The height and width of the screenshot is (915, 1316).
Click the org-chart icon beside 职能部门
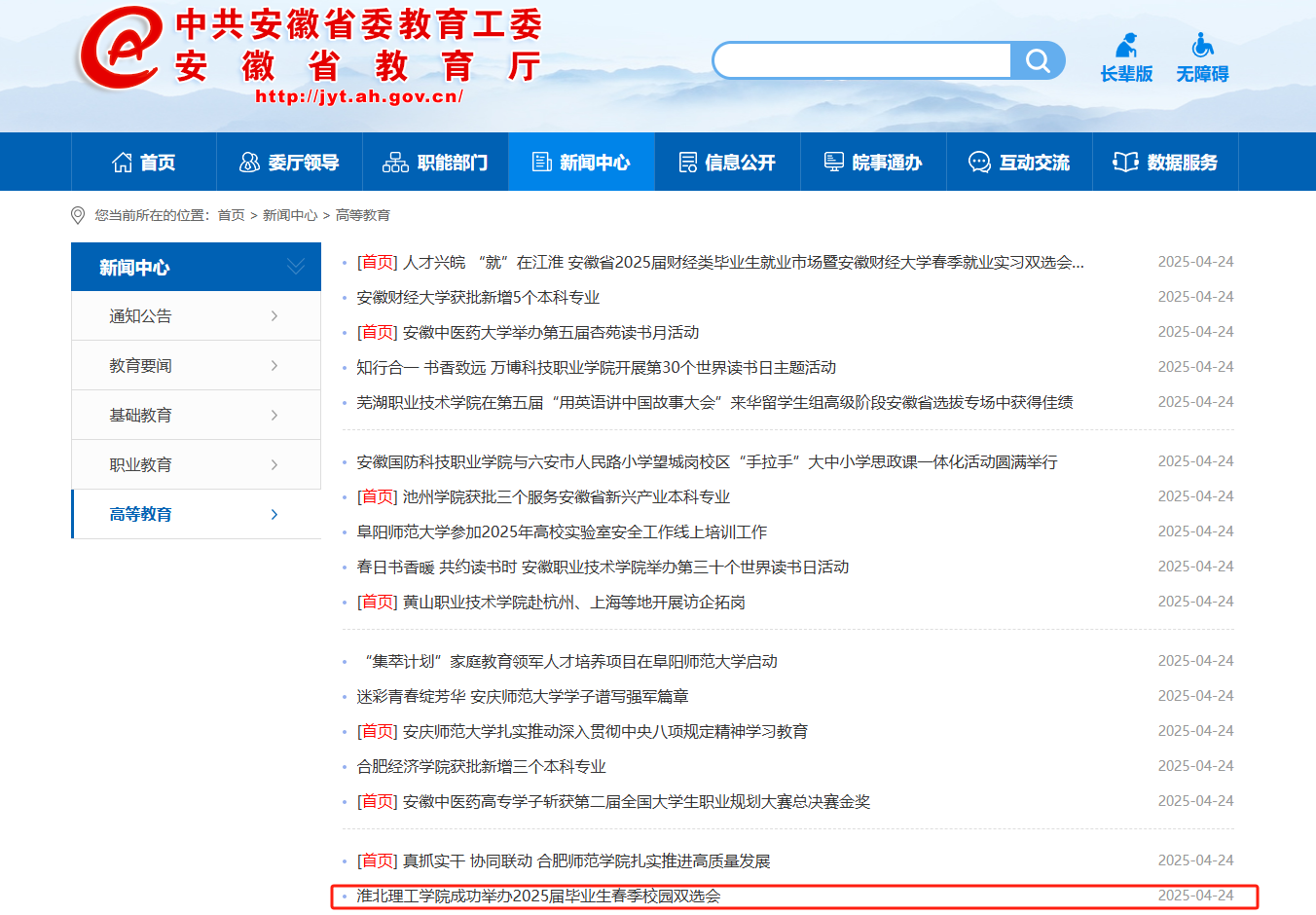click(395, 163)
